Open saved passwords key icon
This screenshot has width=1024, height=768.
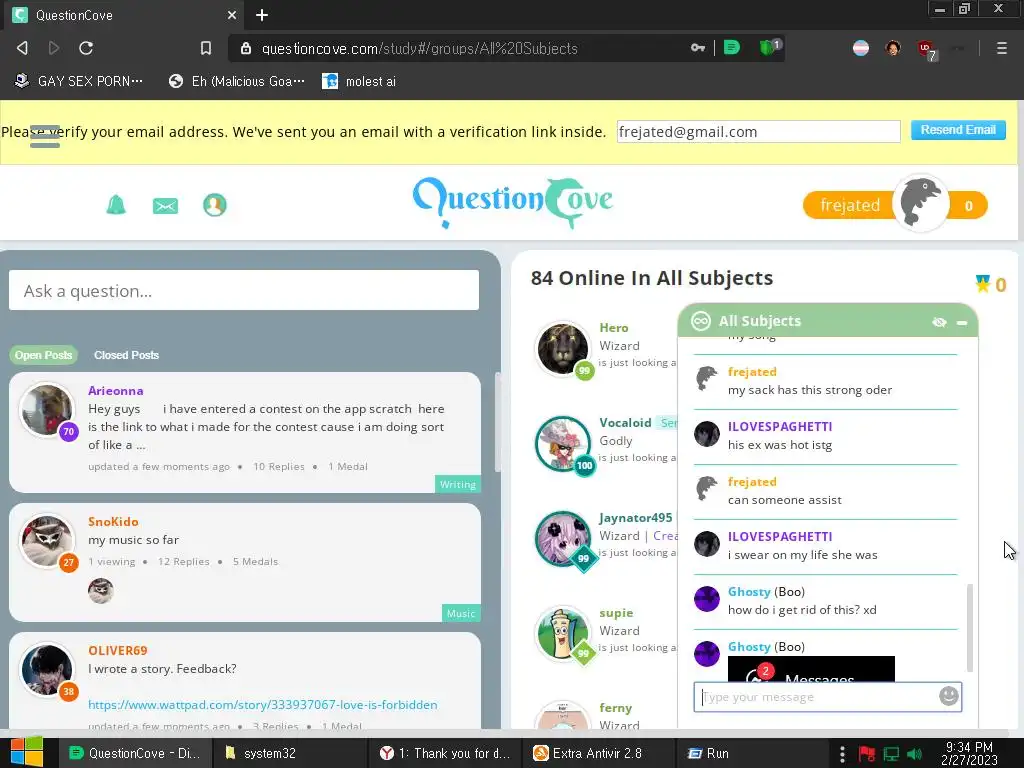coord(697,48)
